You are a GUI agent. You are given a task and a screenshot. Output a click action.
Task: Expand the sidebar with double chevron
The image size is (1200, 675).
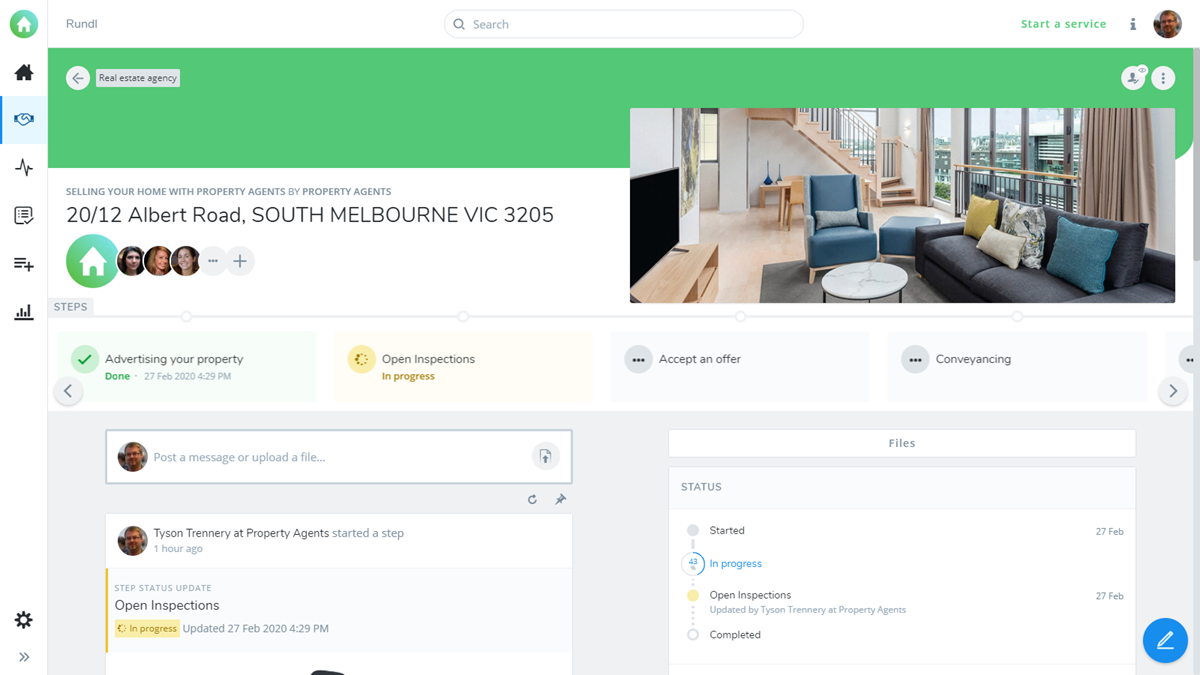pos(24,657)
